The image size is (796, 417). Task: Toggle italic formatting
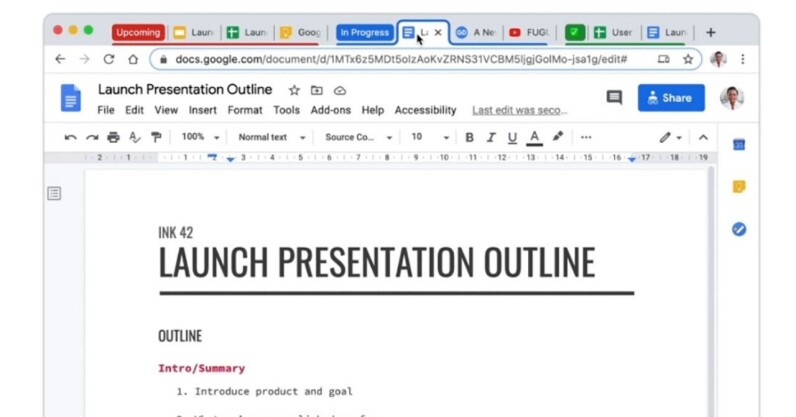[491, 137]
